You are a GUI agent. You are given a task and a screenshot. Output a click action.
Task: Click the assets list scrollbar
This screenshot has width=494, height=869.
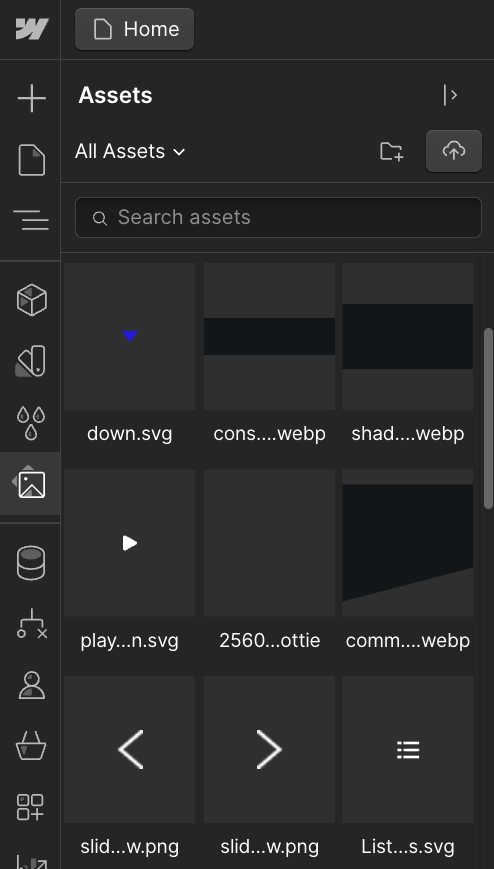pyautogui.click(x=488, y=418)
